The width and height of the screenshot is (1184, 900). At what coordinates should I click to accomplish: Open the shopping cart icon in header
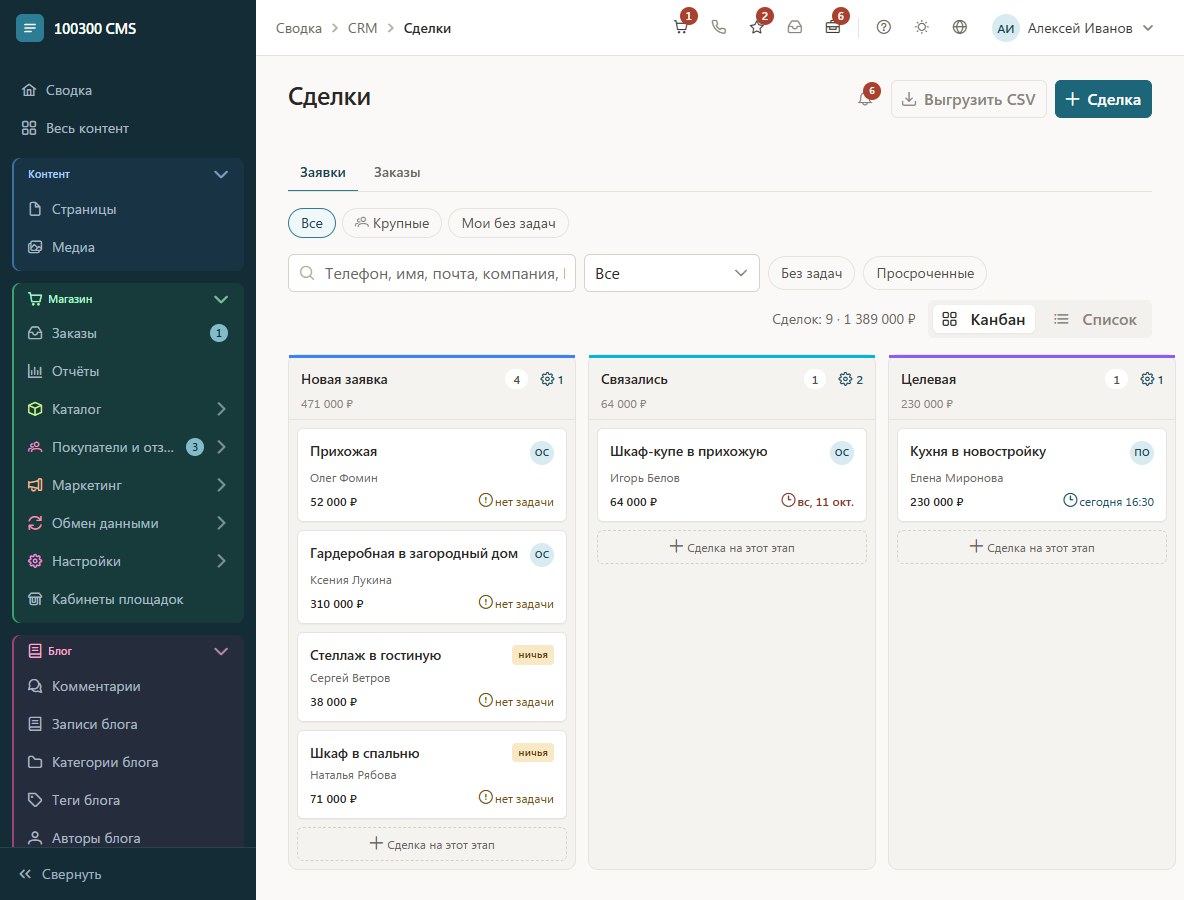[680, 27]
